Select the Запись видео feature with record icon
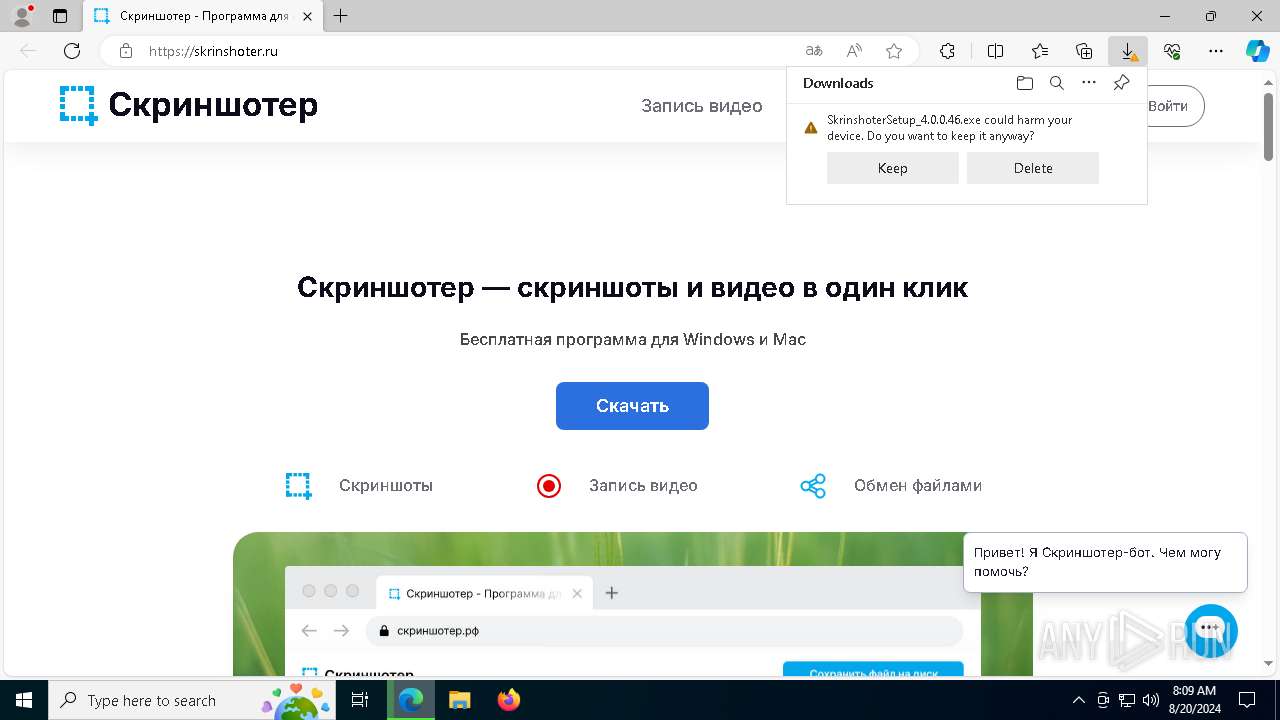 click(617, 486)
